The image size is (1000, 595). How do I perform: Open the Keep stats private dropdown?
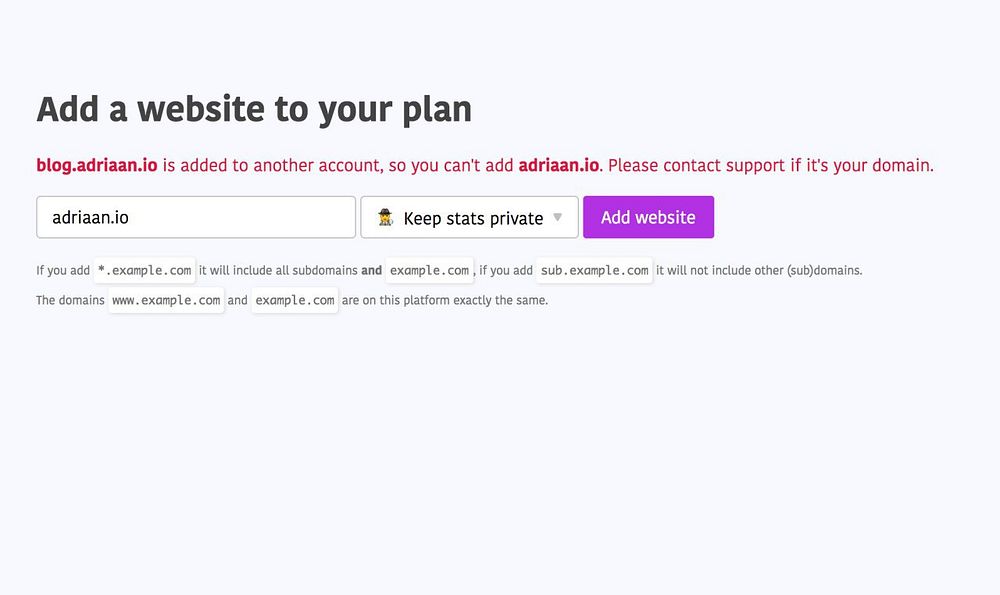[469, 218]
